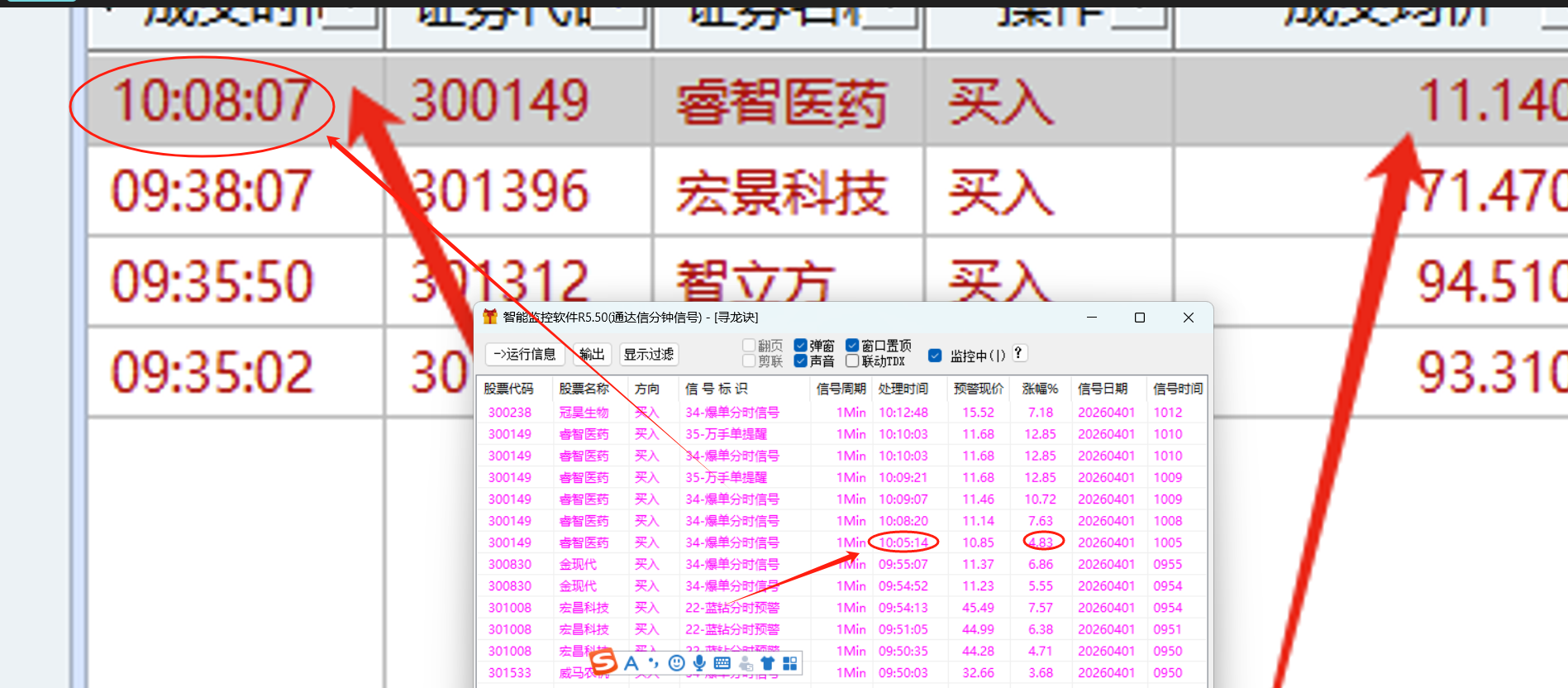
Task: Click 09:35:50 in the background trade table
Action: 212,281
